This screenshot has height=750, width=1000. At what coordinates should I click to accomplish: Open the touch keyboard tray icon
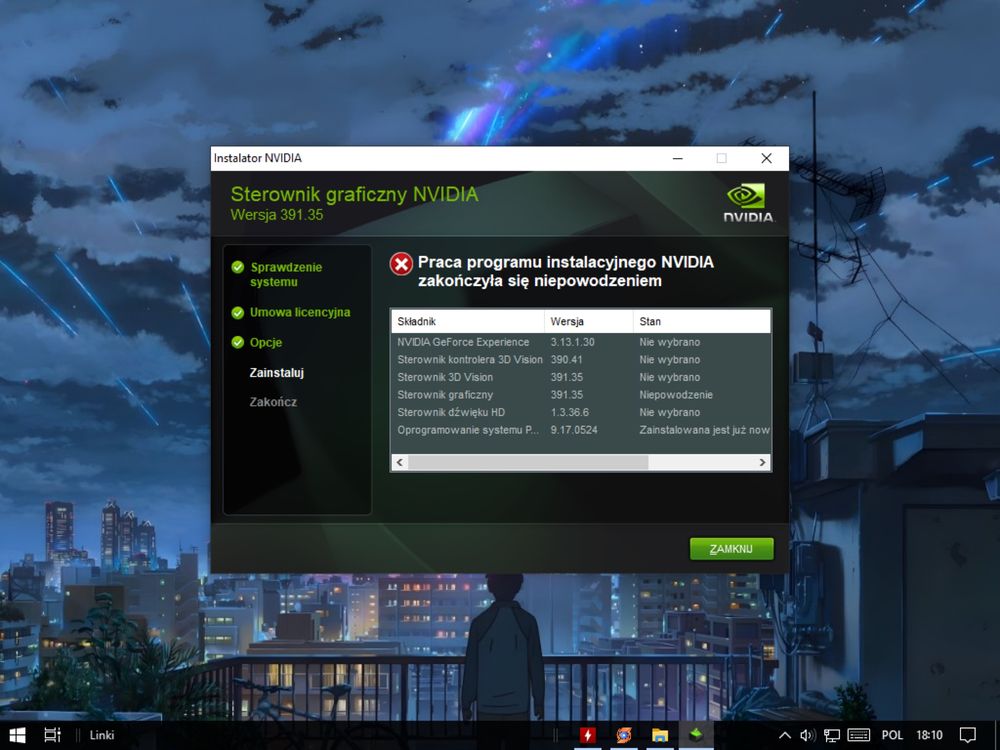(858, 735)
